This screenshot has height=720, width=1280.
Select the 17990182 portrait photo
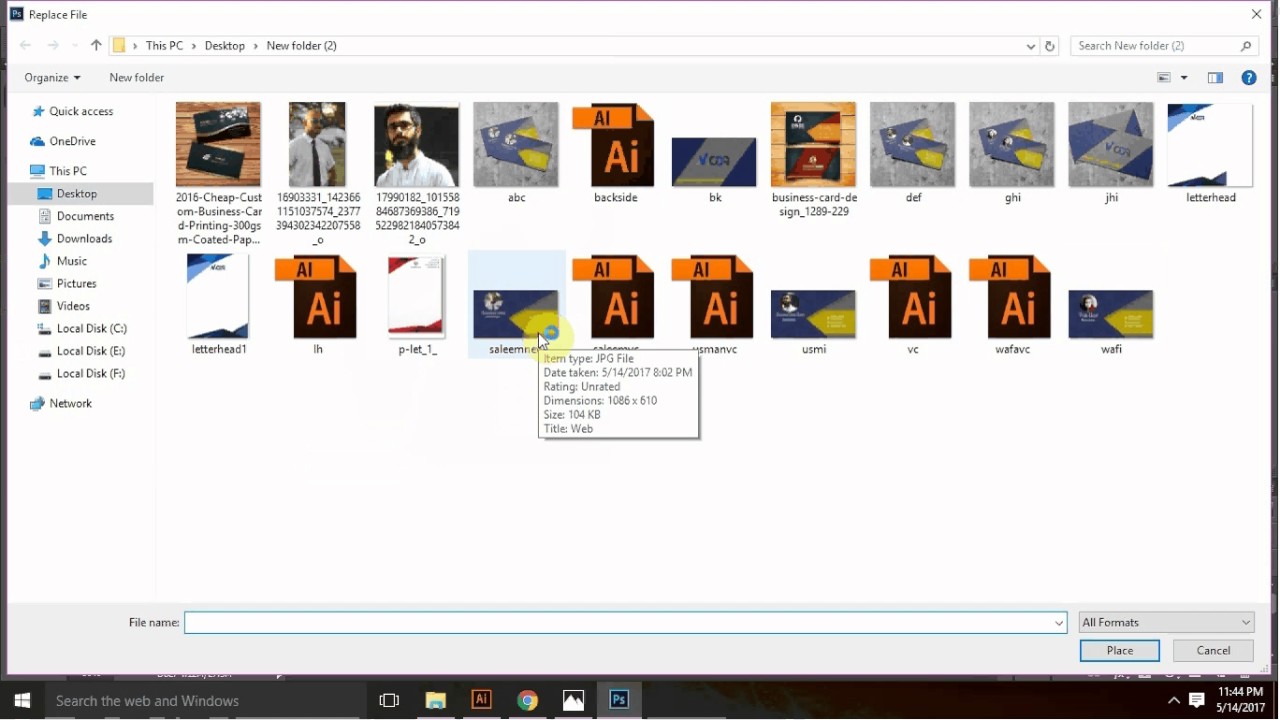coord(417,174)
